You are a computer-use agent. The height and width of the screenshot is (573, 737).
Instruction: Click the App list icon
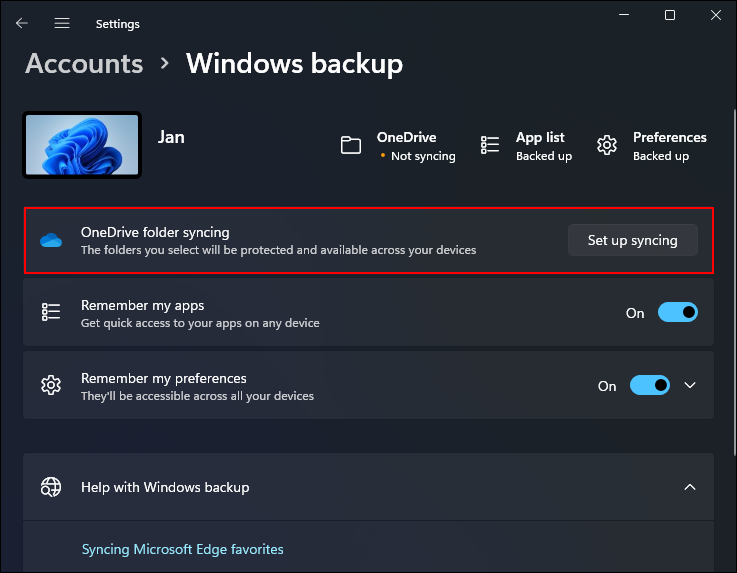pos(490,146)
